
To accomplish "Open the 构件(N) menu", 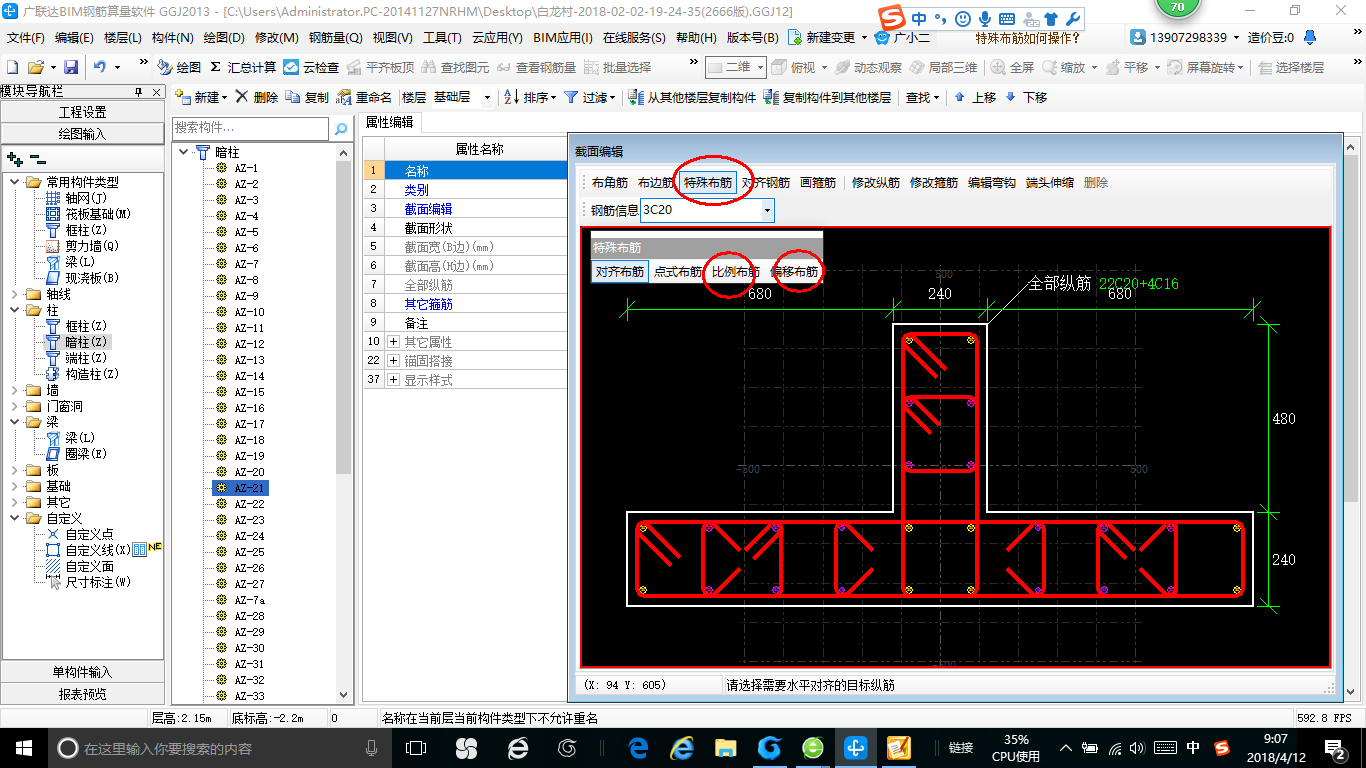I will click(172, 37).
